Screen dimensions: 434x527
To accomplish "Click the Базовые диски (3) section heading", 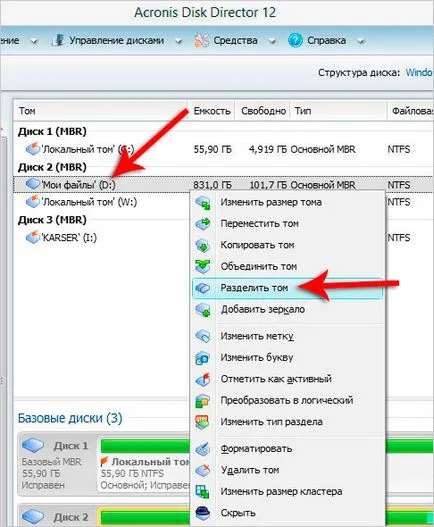I will [70, 418].
